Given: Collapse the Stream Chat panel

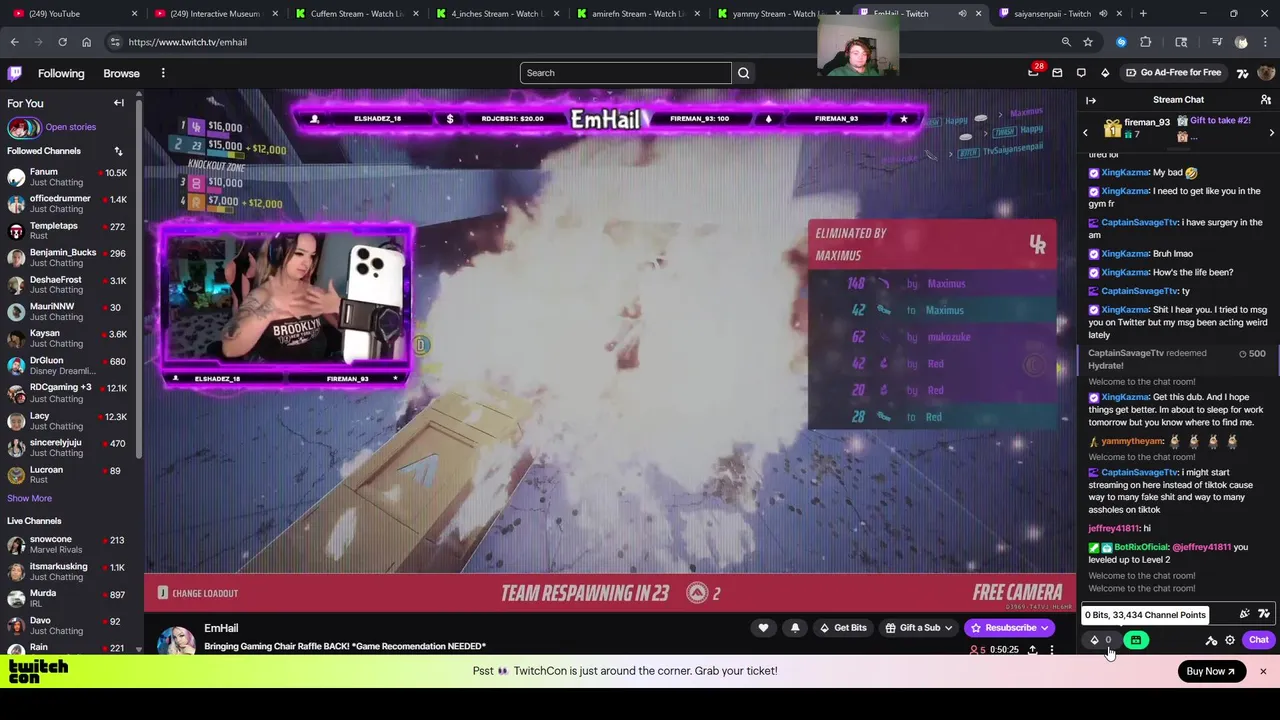Looking at the screenshot, I should pyautogui.click(x=1091, y=100).
